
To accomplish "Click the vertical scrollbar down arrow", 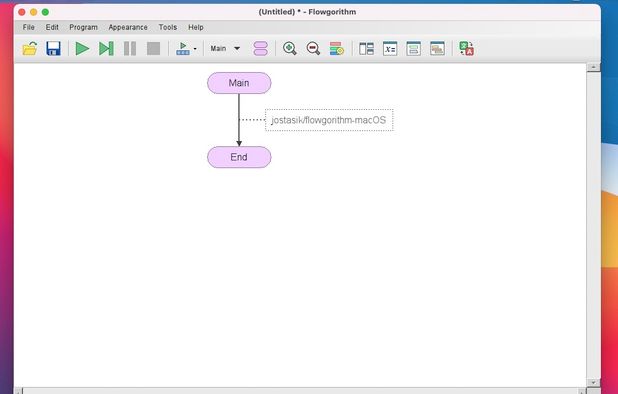I will coord(593,382).
